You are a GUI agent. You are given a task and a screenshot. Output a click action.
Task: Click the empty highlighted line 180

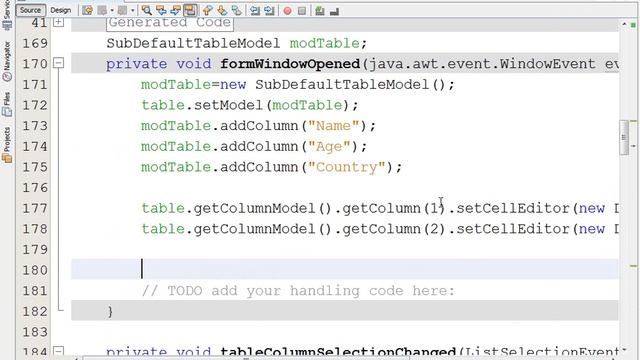(x=345, y=269)
